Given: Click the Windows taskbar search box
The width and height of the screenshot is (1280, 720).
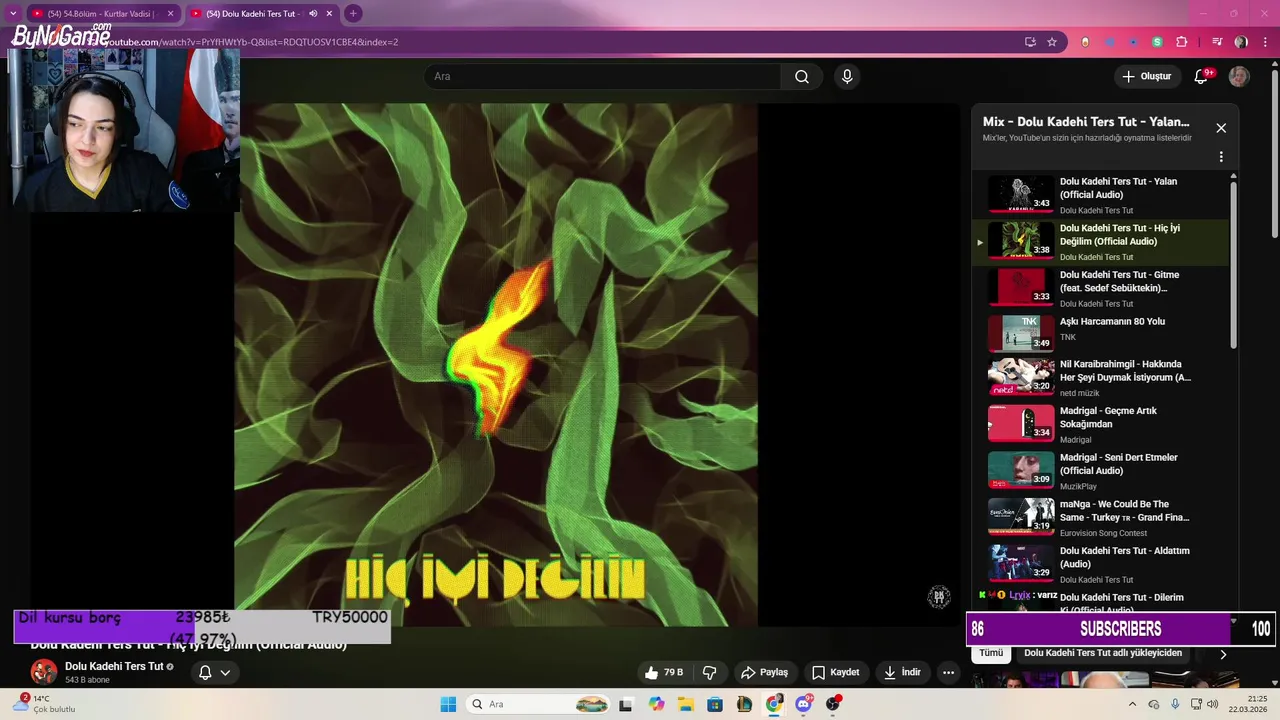Looking at the screenshot, I should tap(539, 704).
